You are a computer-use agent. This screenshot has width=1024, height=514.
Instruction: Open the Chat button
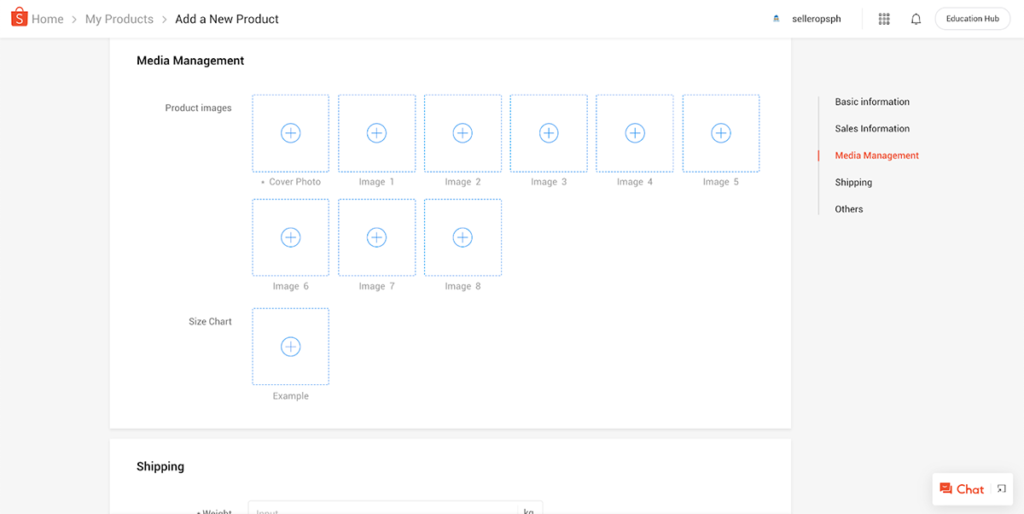coord(962,489)
